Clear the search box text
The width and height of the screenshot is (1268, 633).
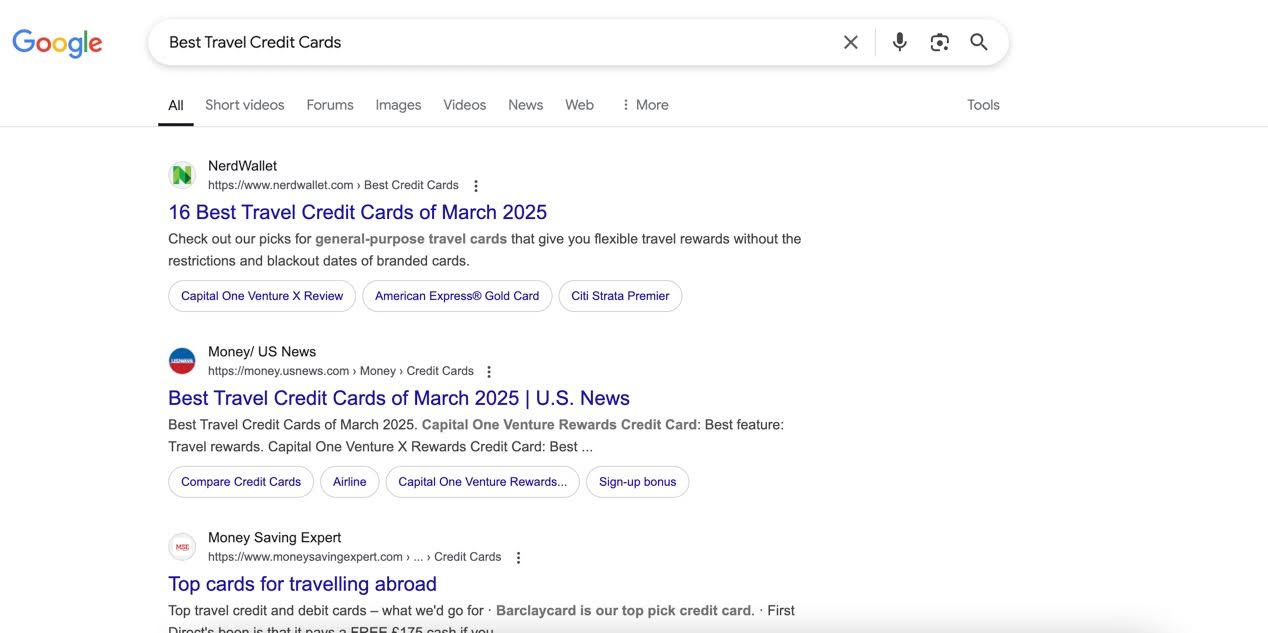850,42
